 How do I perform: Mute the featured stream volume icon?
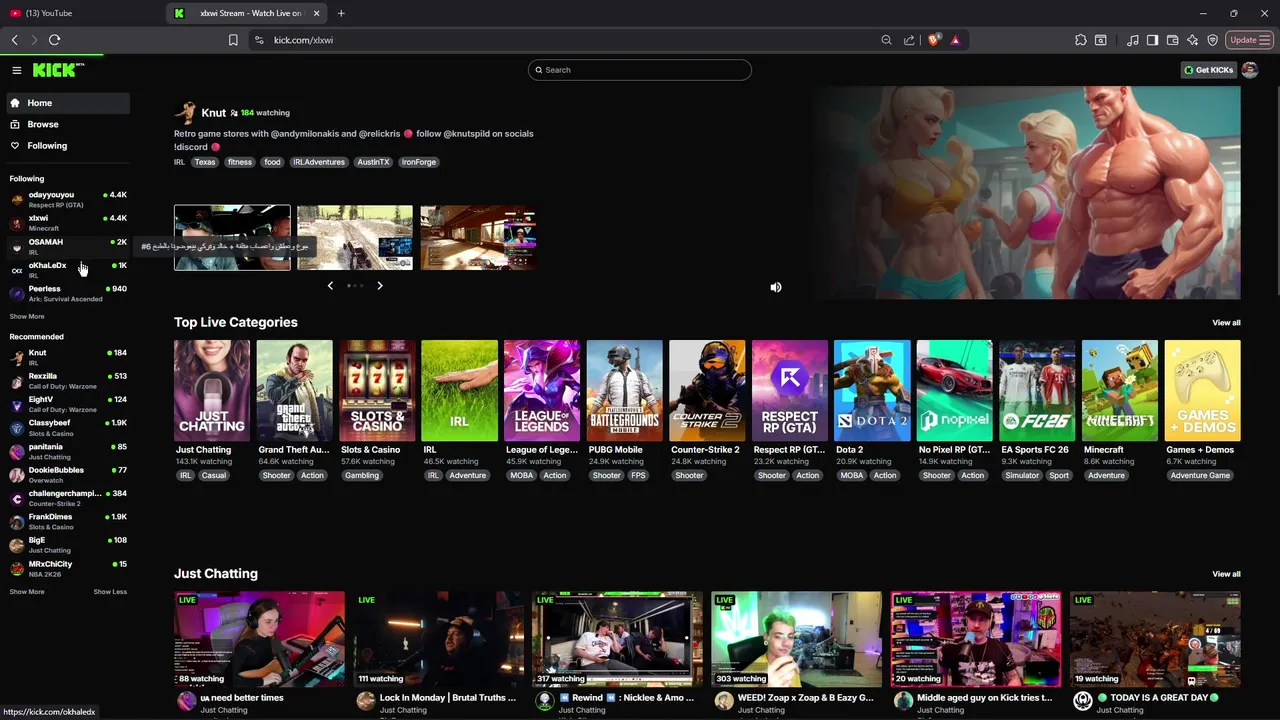776,287
